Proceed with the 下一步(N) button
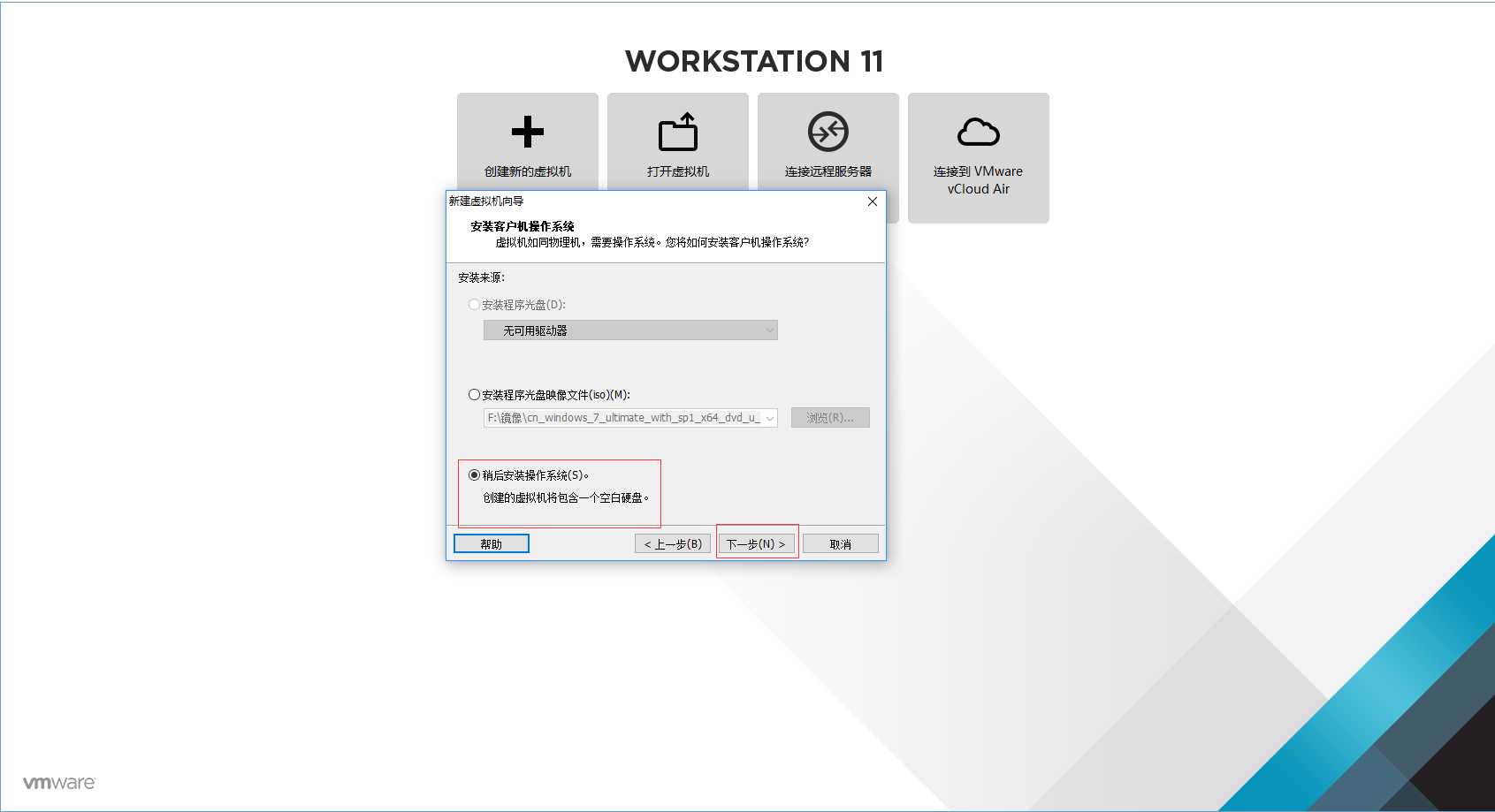This screenshot has height=812, width=1495. [x=756, y=543]
